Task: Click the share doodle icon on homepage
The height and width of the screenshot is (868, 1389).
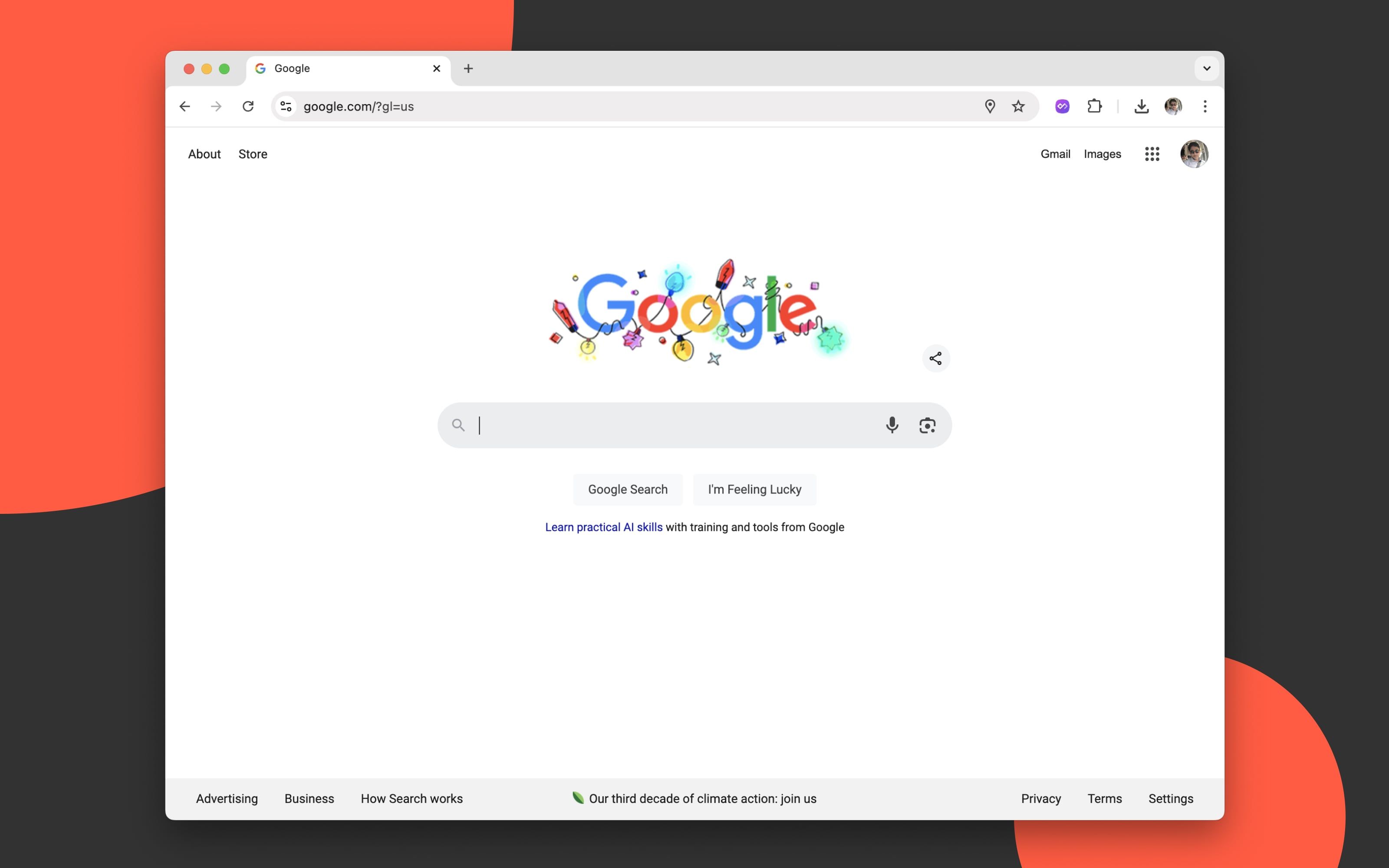Action: (935, 358)
